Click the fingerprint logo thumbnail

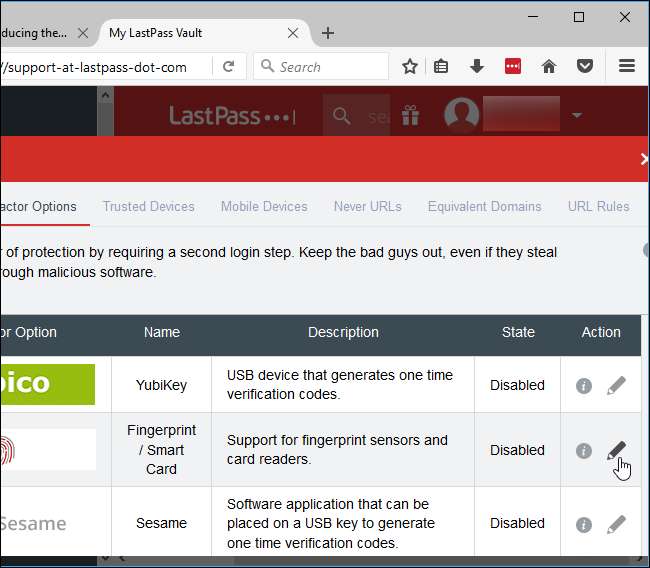48,450
